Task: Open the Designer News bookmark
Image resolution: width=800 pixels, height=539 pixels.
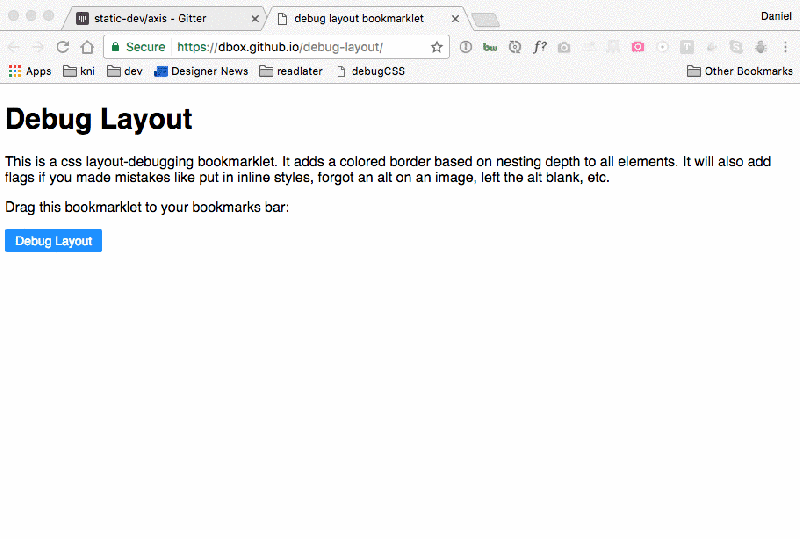Action: [201, 71]
